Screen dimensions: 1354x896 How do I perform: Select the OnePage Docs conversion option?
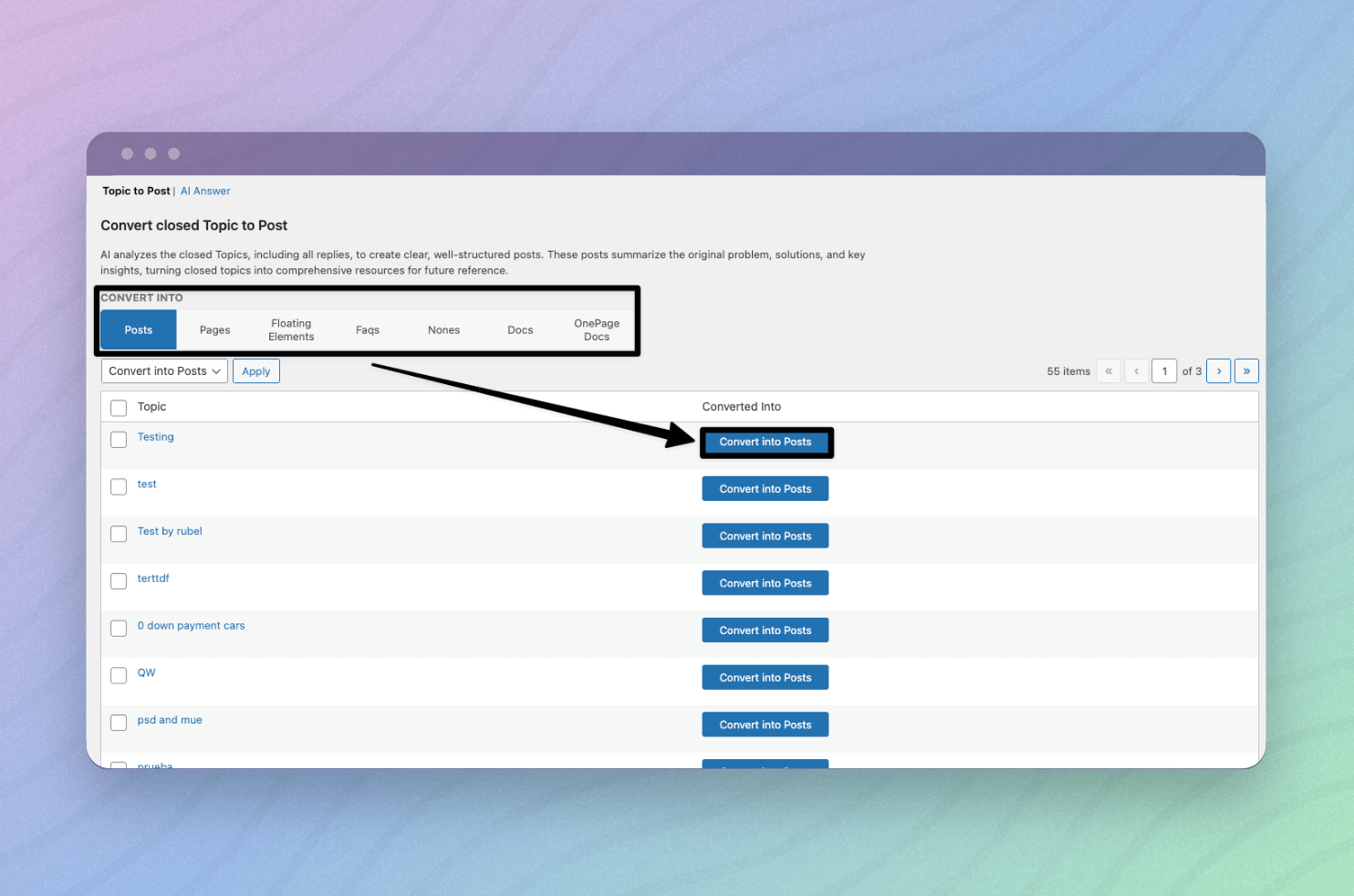[596, 329]
